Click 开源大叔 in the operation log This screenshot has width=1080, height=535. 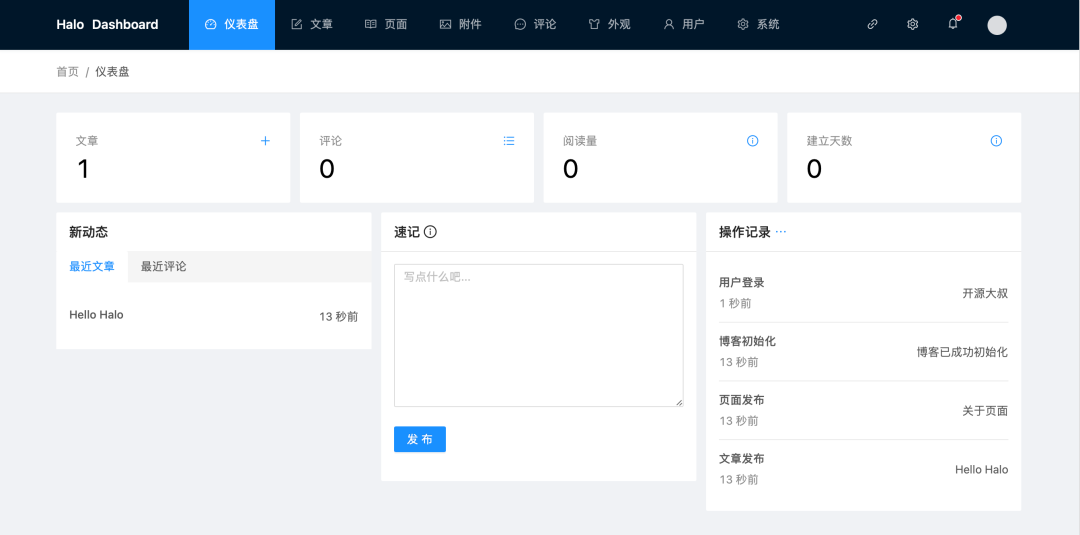tap(986, 293)
